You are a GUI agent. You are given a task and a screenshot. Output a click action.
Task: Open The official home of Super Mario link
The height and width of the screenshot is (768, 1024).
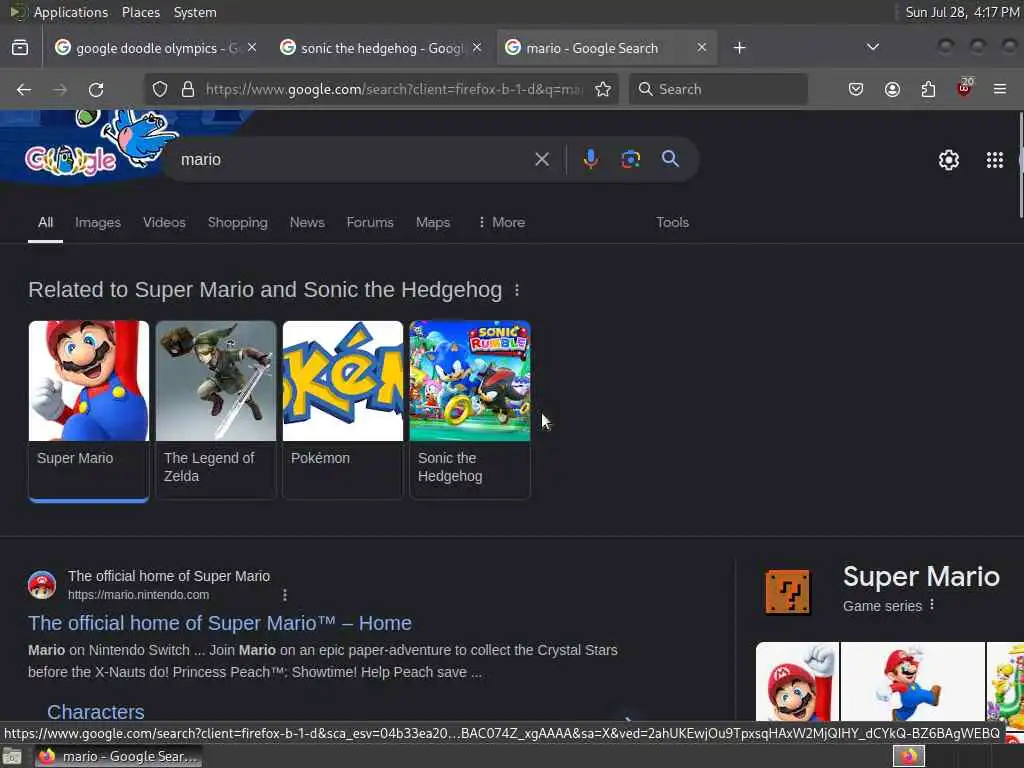[219, 623]
